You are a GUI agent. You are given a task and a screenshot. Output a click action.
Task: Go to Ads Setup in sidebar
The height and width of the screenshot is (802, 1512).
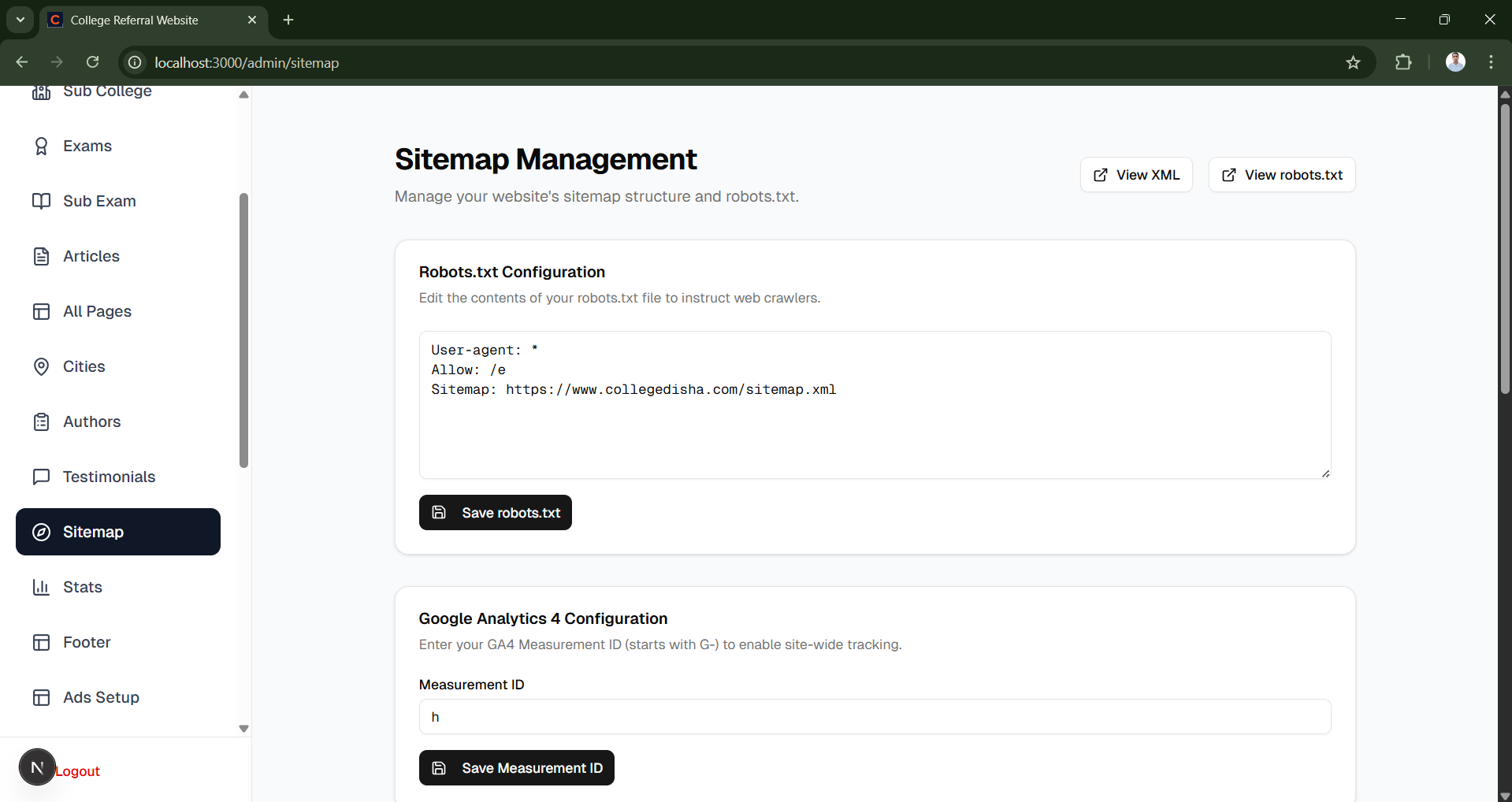click(101, 698)
